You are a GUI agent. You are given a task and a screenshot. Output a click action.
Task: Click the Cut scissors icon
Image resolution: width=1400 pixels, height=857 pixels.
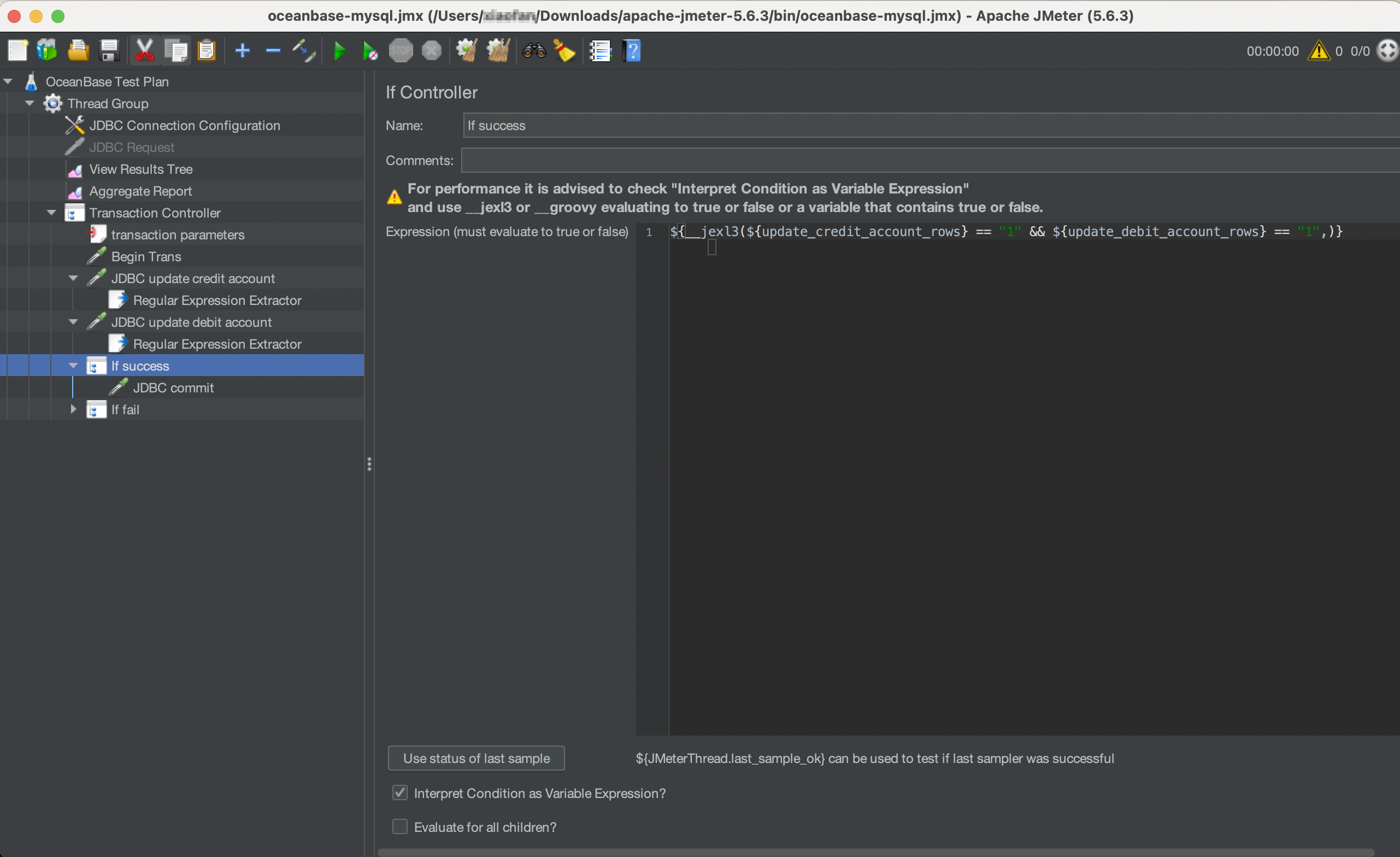[144, 51]
